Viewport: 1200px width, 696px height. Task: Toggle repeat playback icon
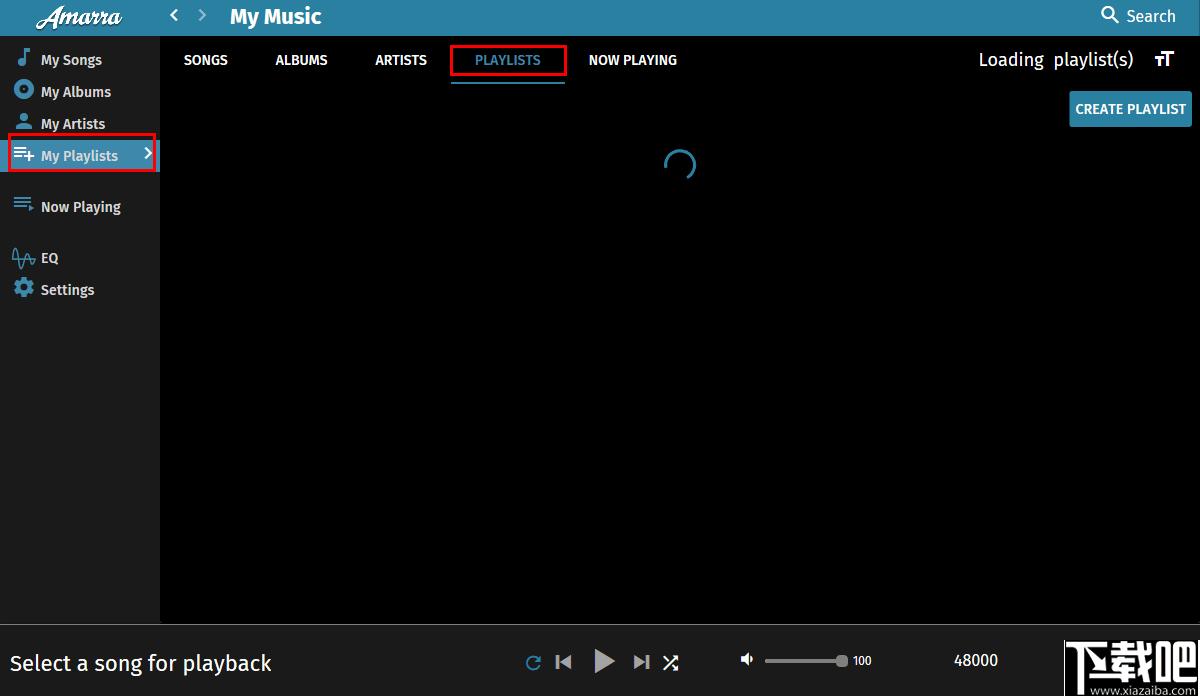tap(533, 662)
